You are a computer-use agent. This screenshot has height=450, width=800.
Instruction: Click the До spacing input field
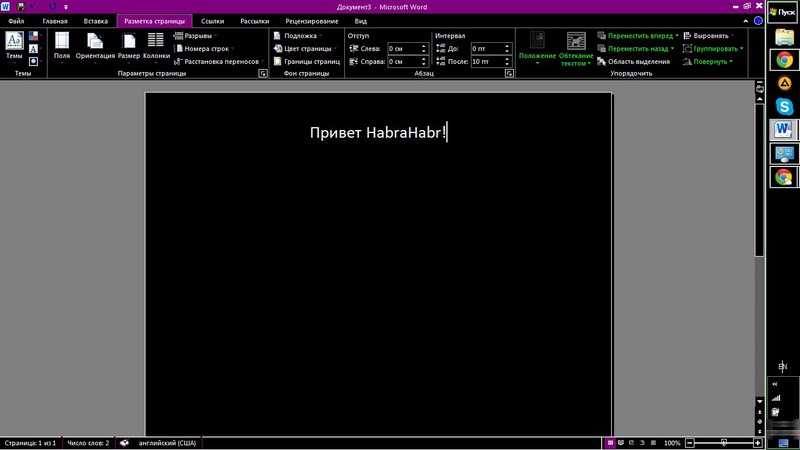487,48
